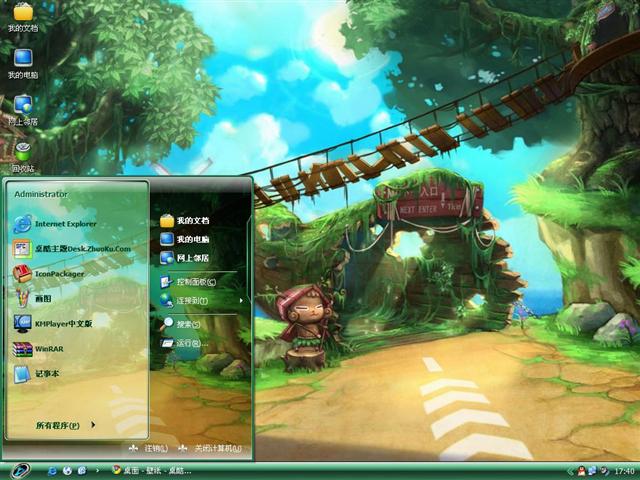640x480 pixels.
Task: Launch IconPackager from the start menu
Action: click(x=49, y=274)
